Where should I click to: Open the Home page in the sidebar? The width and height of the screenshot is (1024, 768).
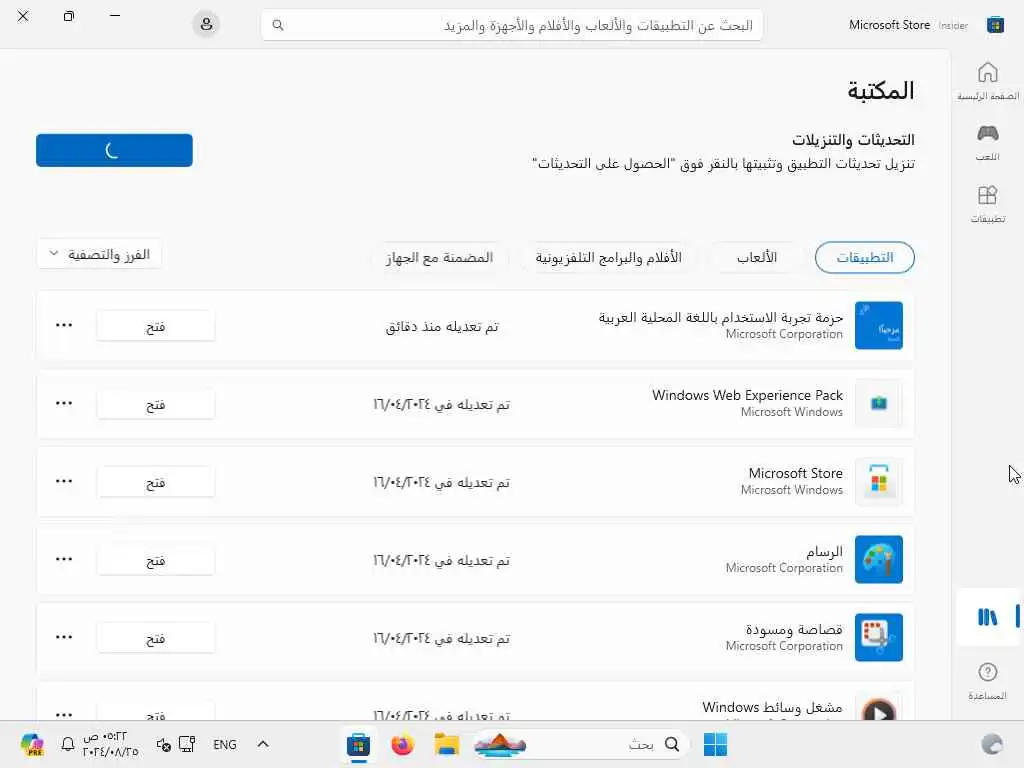[x=987, y=81]
